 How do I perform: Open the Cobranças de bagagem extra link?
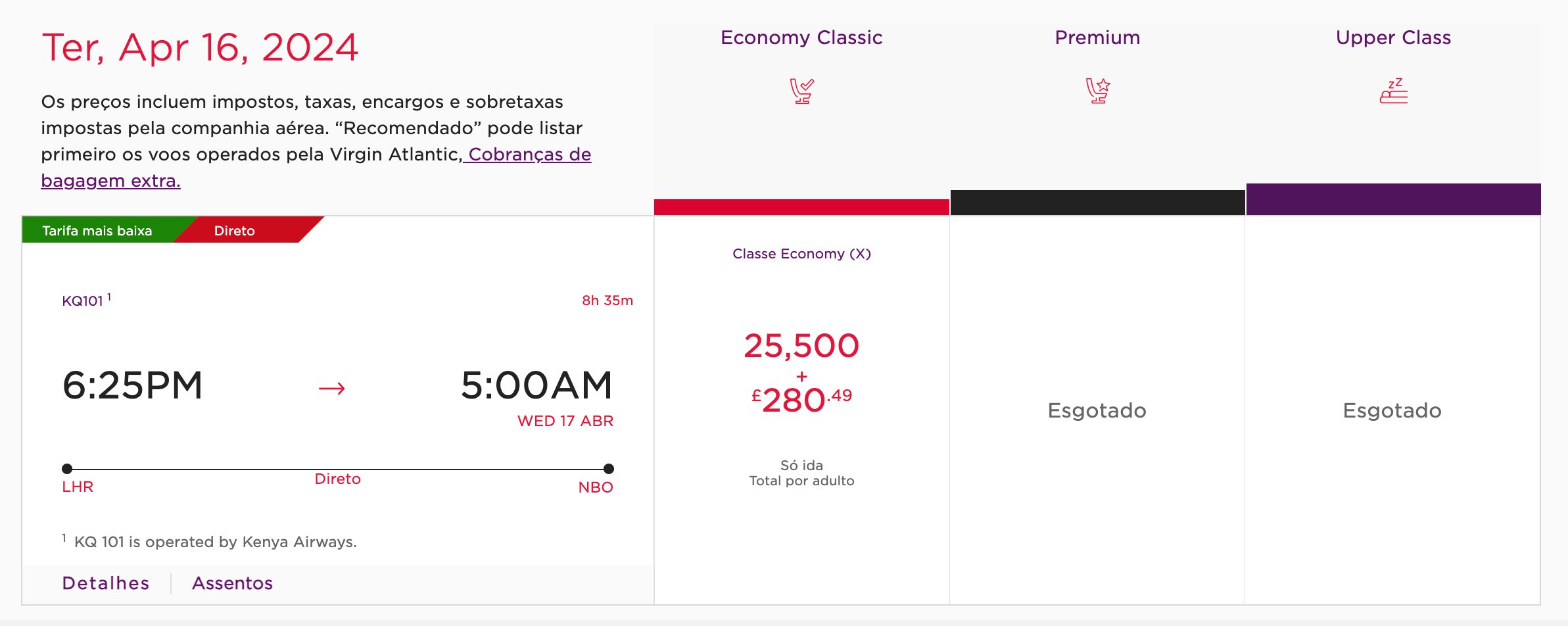tap(316, 167)
